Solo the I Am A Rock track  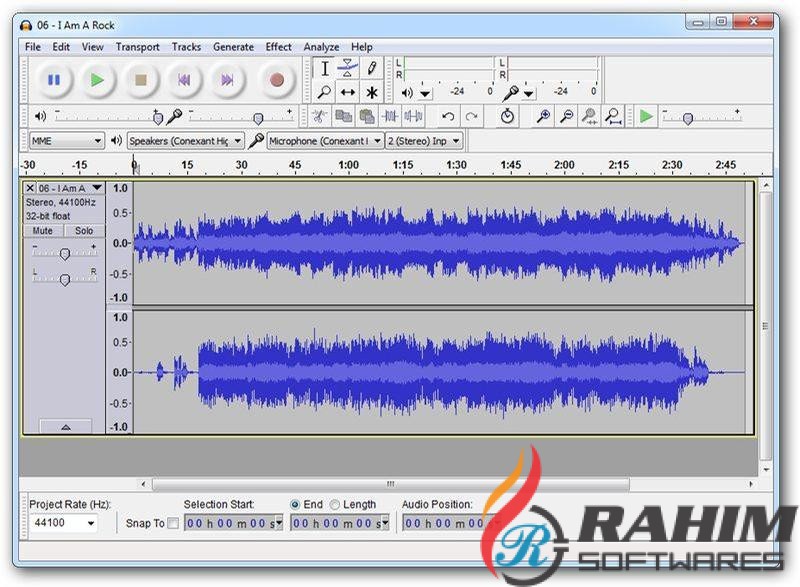[x=84, y=231]
